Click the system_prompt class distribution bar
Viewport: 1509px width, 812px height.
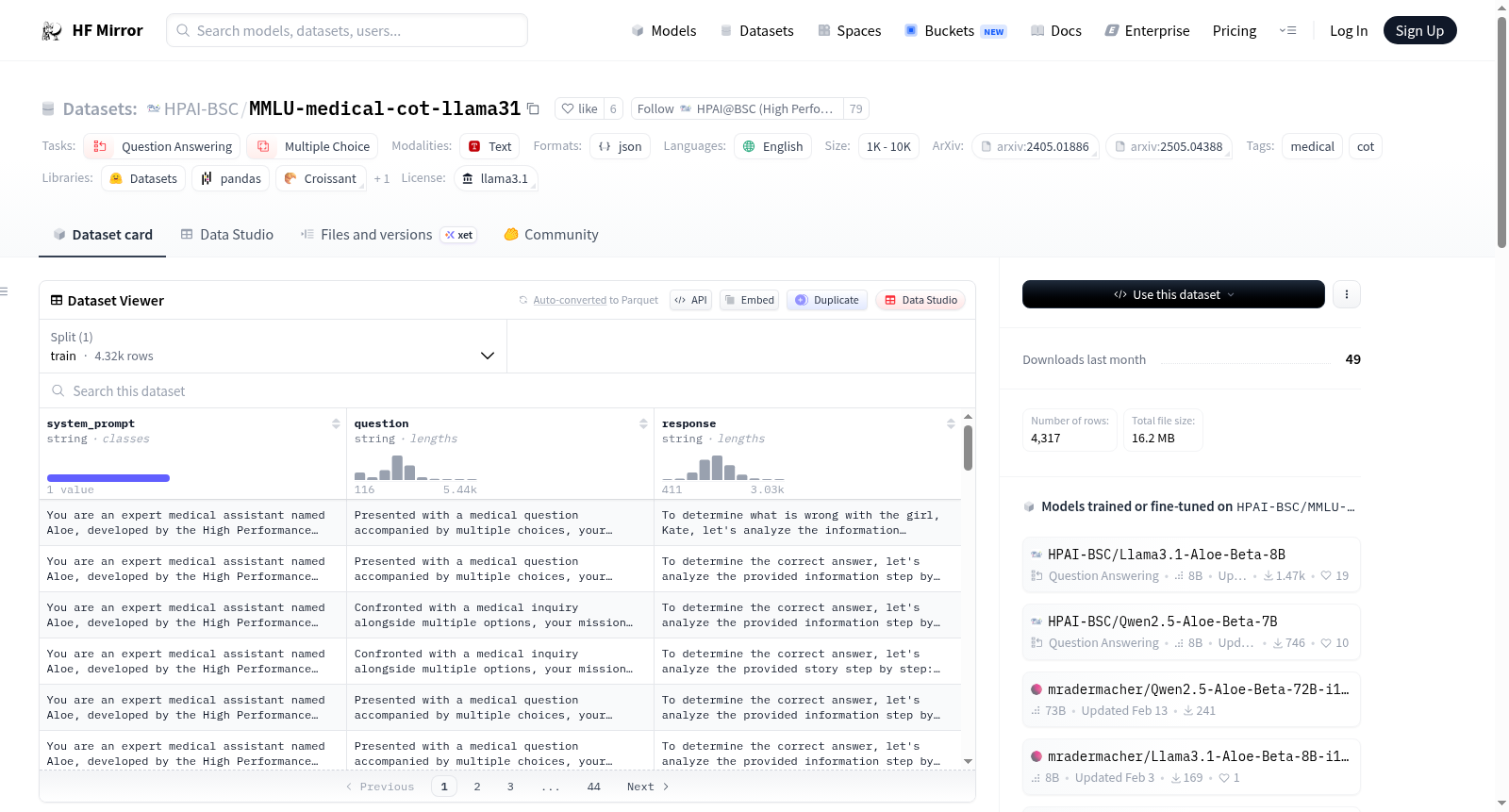(x=108, y=478)
